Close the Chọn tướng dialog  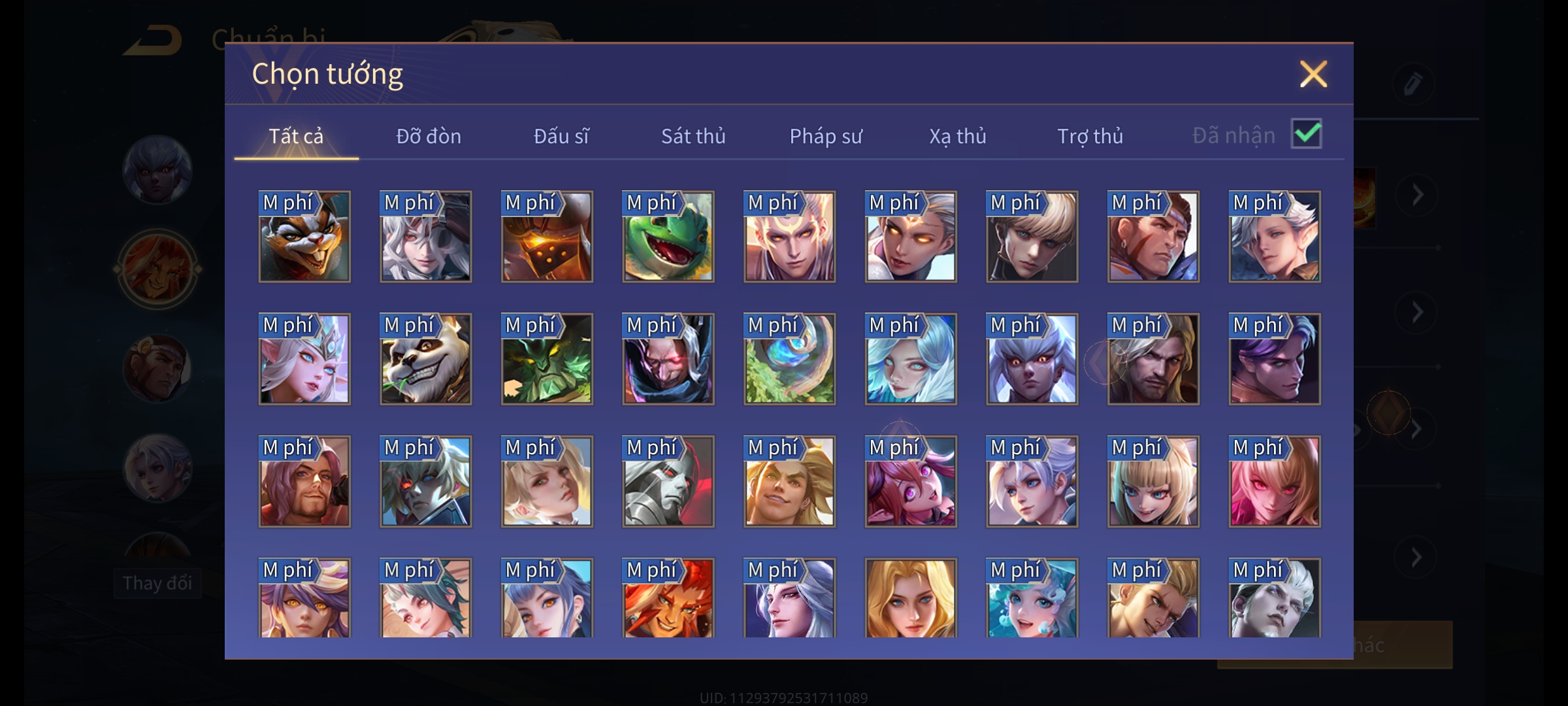tap(1313, 74)
